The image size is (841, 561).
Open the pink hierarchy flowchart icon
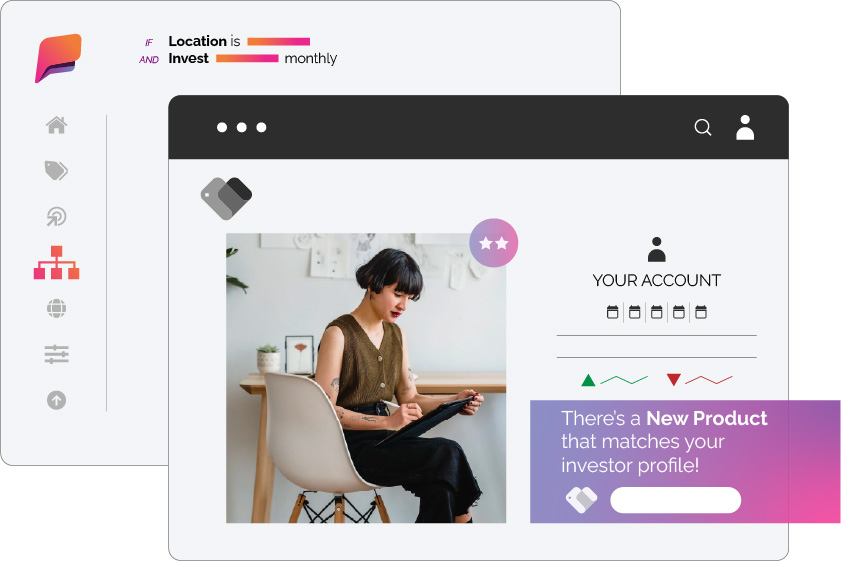(x=56, y=263)
